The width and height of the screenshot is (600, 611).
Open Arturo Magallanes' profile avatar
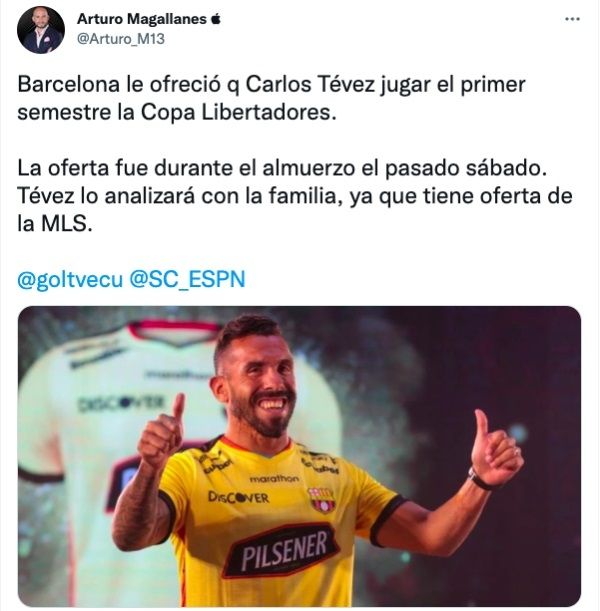41,30
